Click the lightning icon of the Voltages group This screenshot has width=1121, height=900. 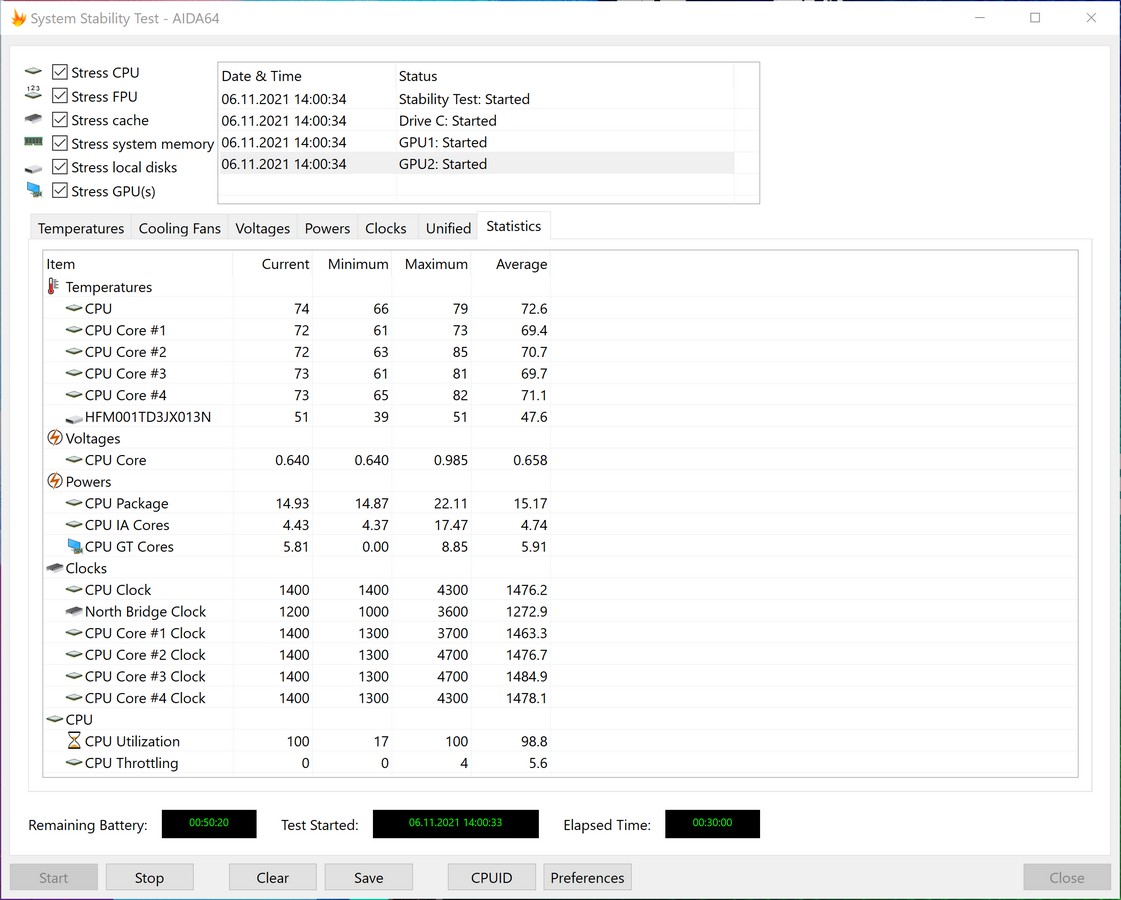click(54, 437)
